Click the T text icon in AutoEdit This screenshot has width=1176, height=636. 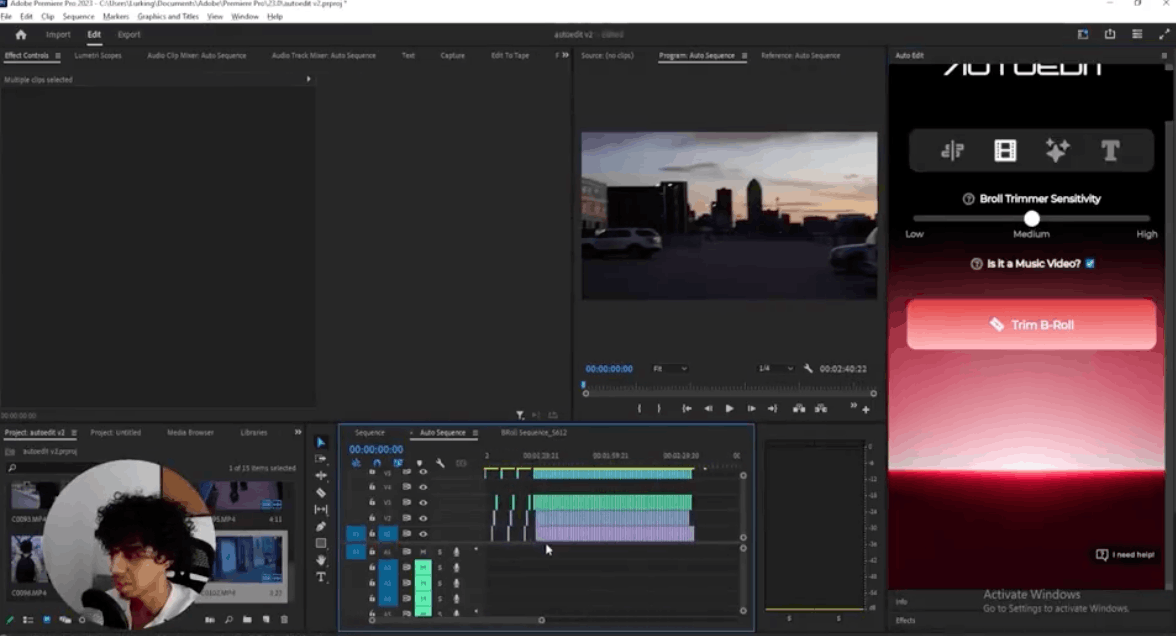(x=1110, y=151)
